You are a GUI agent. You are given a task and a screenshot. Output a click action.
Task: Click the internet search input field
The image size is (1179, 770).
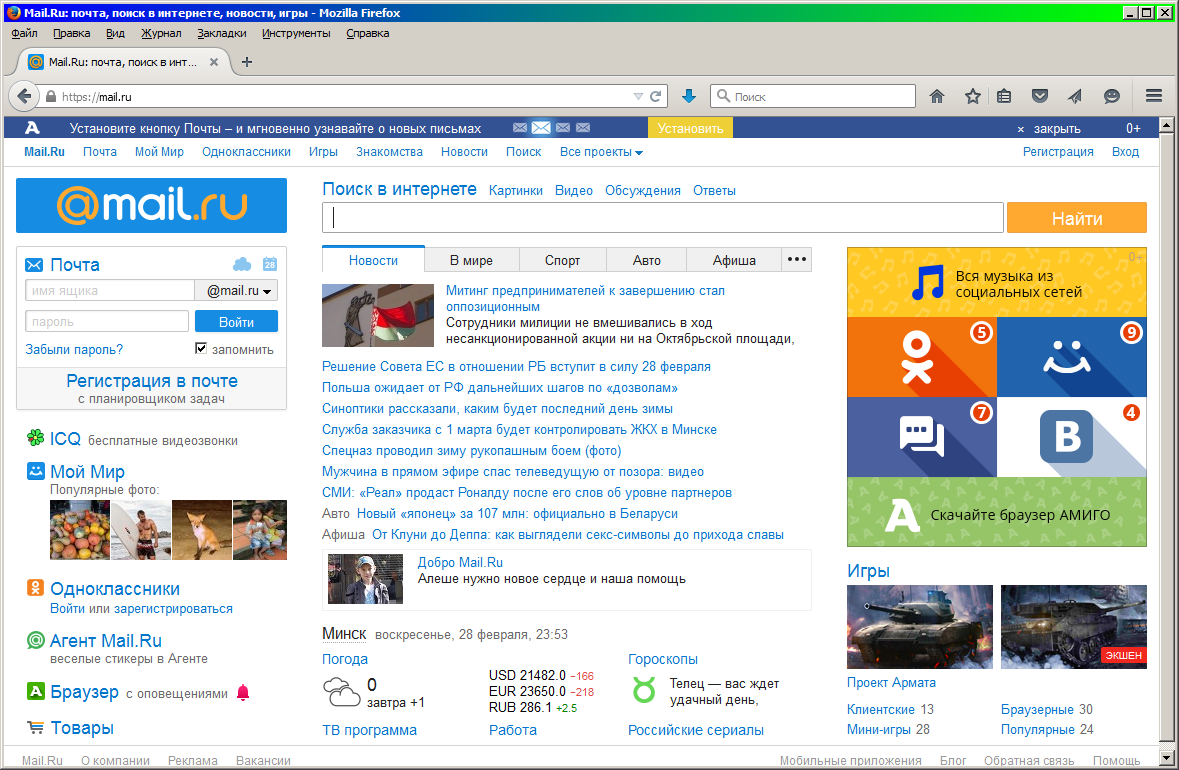(x=662, y=218)
